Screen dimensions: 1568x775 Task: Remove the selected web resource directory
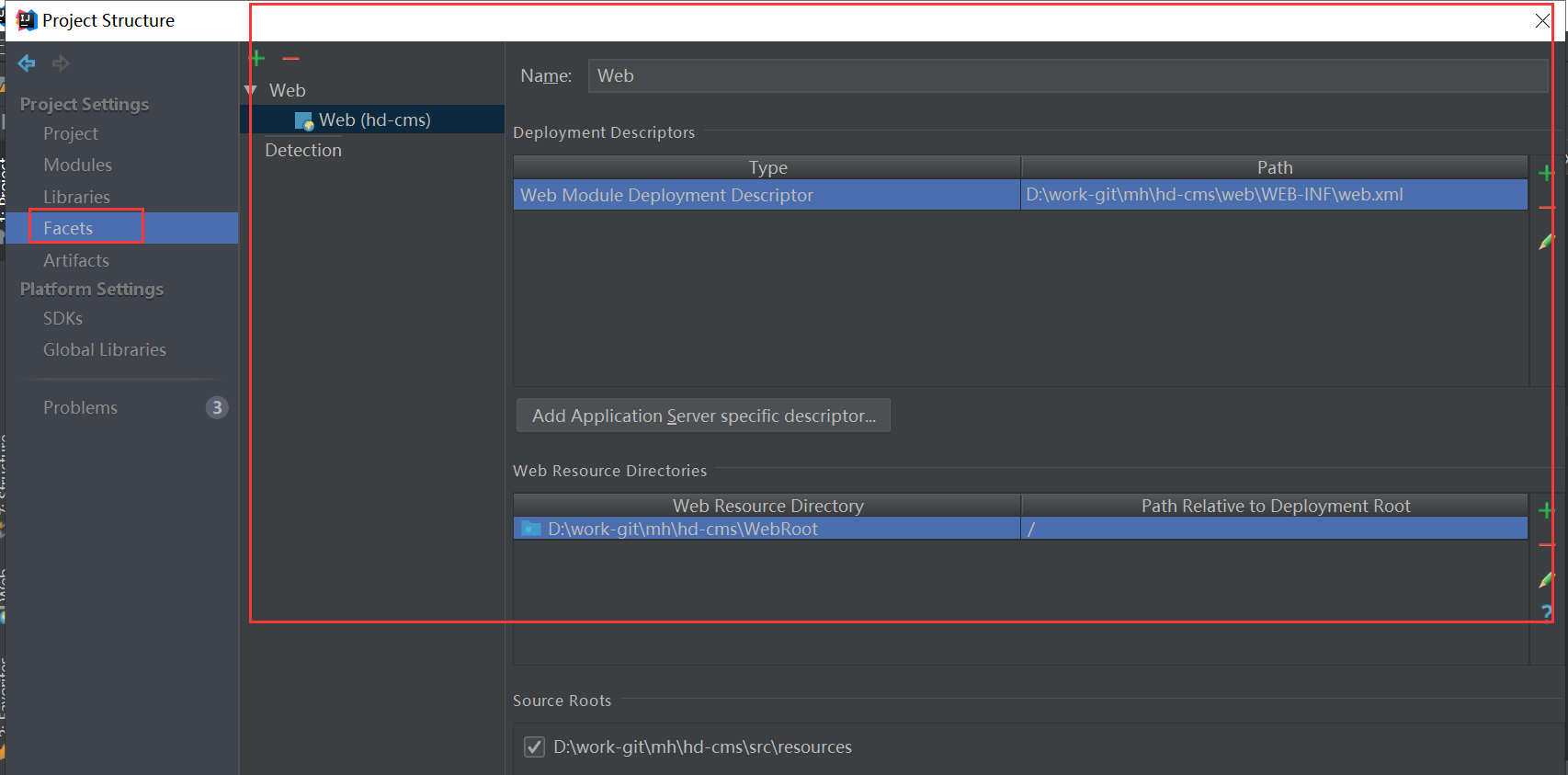click(1546, 545)
